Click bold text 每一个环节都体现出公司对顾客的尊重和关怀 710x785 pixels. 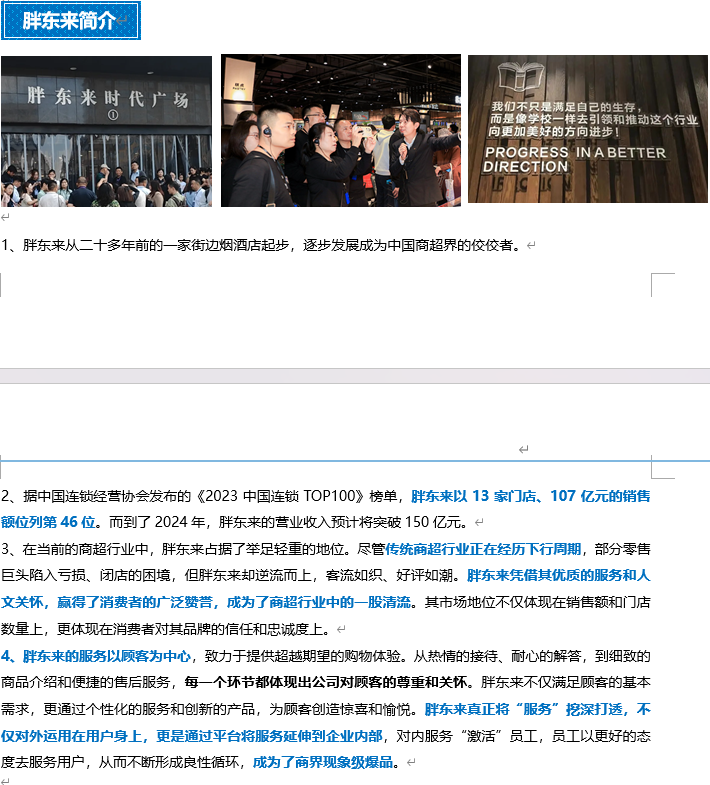pyautogui.click(x=326, y=682)
